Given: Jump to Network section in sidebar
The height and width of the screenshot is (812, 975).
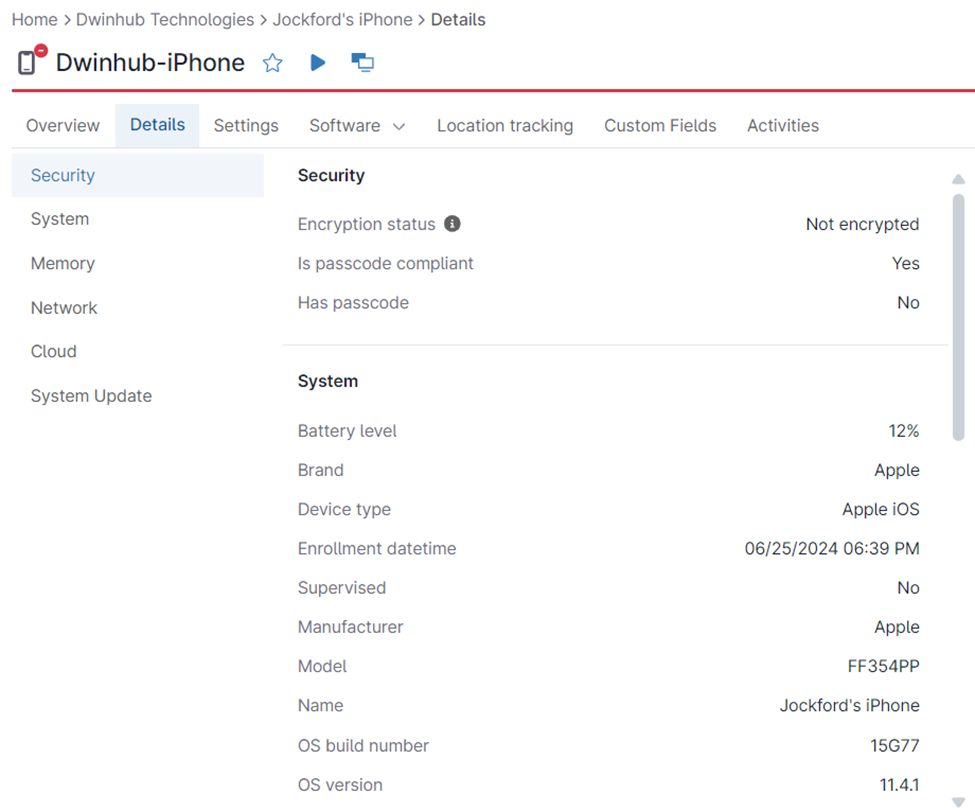Looking at the screenshot, I should pyautogui.click(x=64, y=308).
